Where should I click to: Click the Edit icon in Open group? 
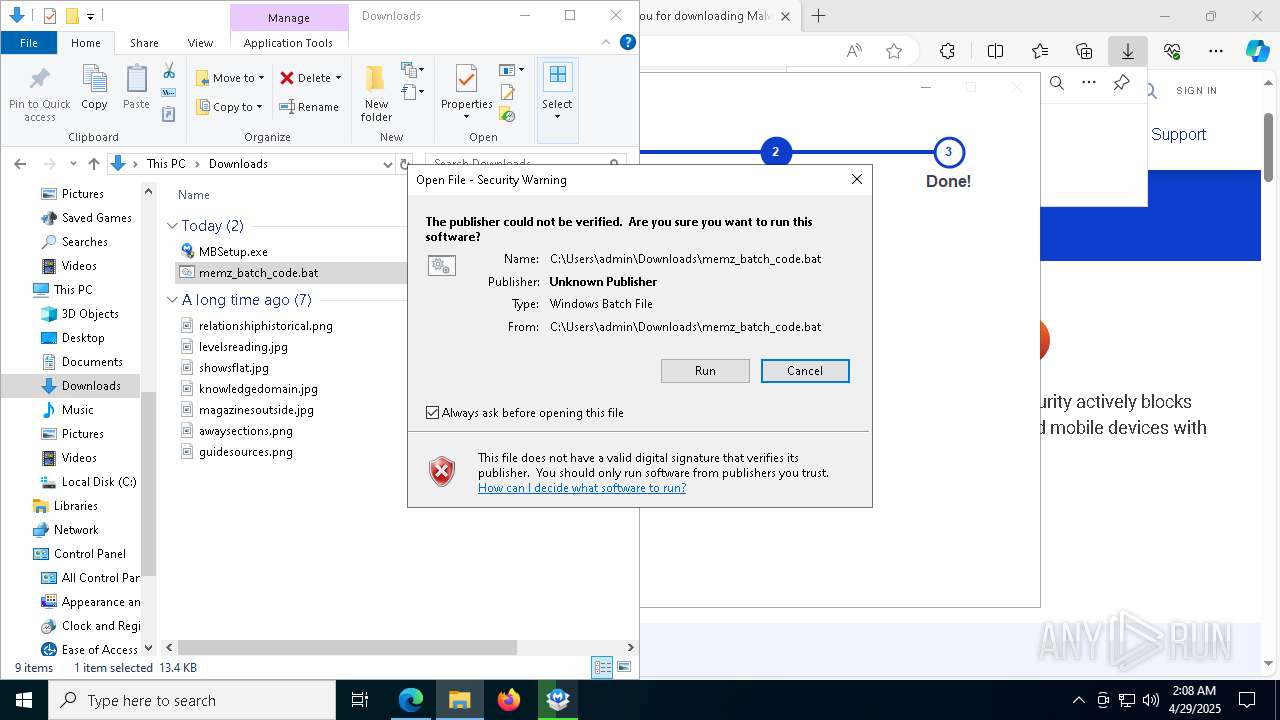[508, 93]
